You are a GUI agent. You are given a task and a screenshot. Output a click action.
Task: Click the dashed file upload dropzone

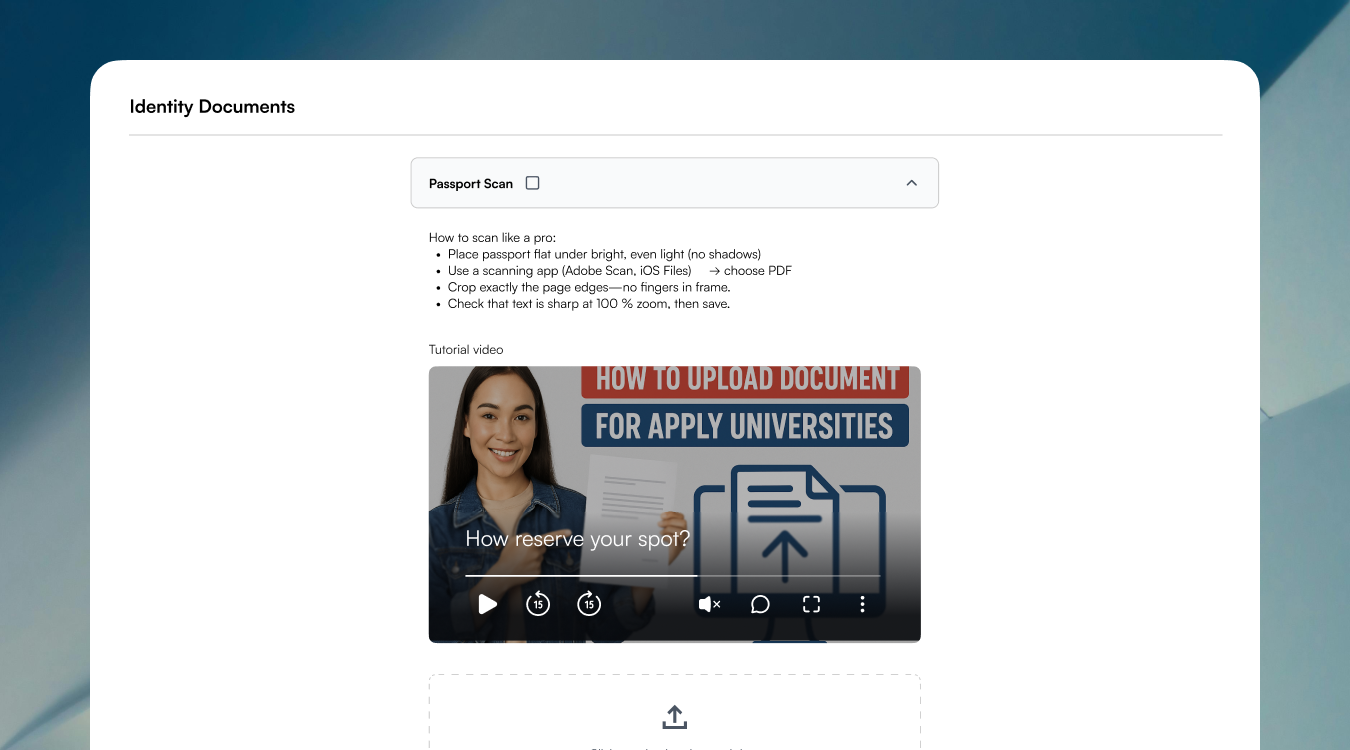(x=675, y=712)
